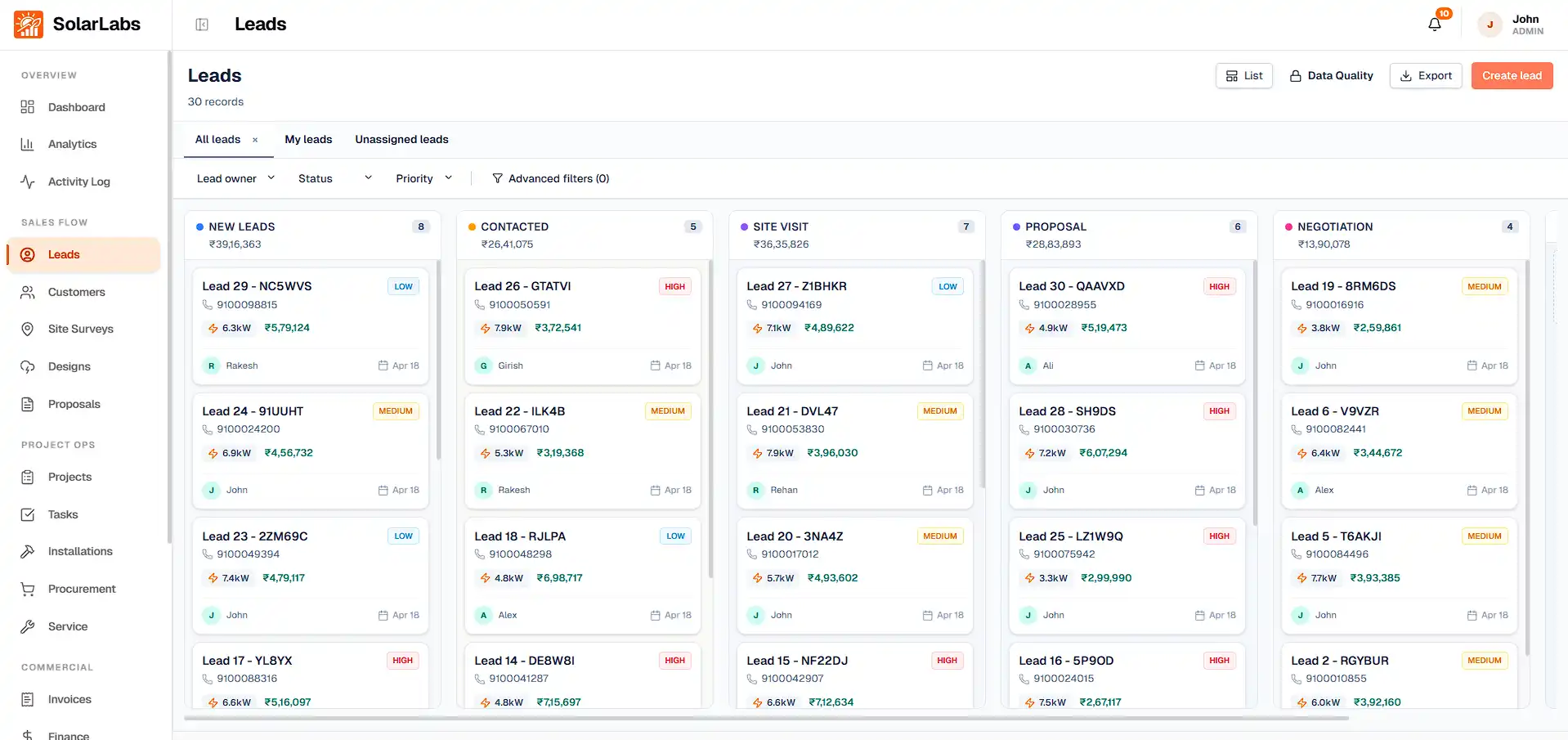Close the All leads tab filter
1568x740 pixels.
255,140
